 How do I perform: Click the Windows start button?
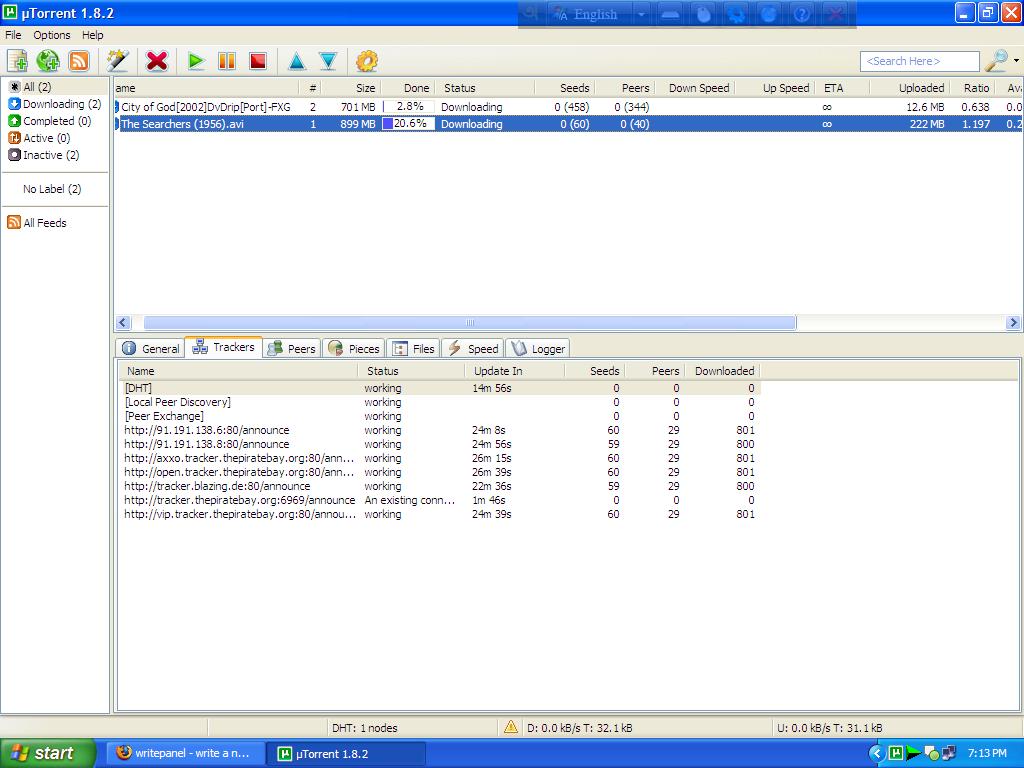48,753
